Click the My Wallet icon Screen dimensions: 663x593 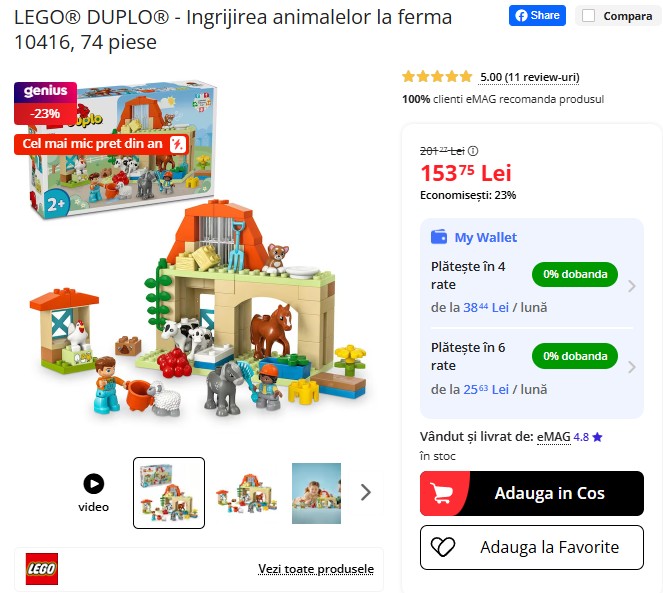[439, 237]
